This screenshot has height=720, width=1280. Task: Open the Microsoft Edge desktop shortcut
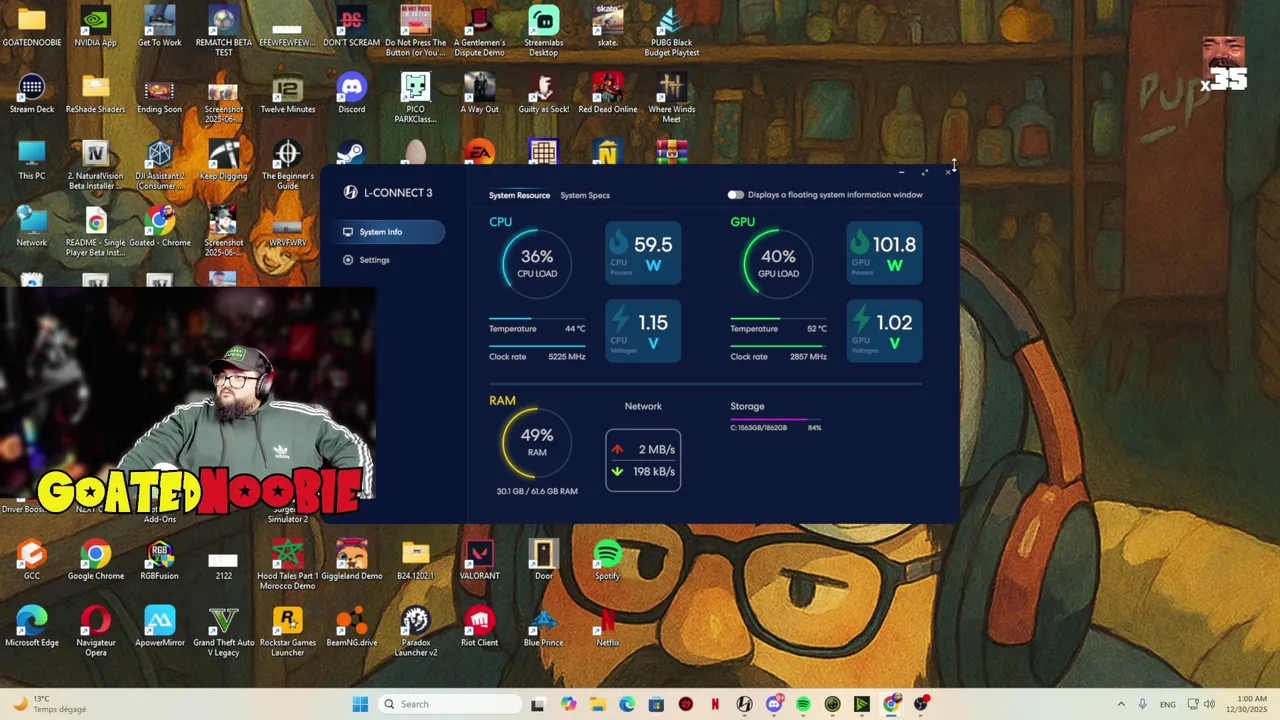tap(32, 627)
